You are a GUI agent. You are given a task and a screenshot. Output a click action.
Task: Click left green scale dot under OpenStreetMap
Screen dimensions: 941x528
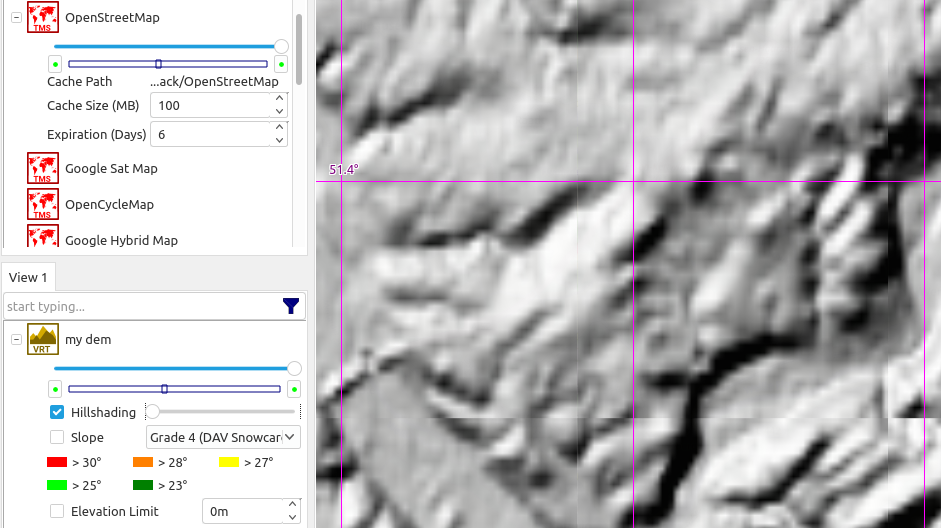click(x=55, y=64)
